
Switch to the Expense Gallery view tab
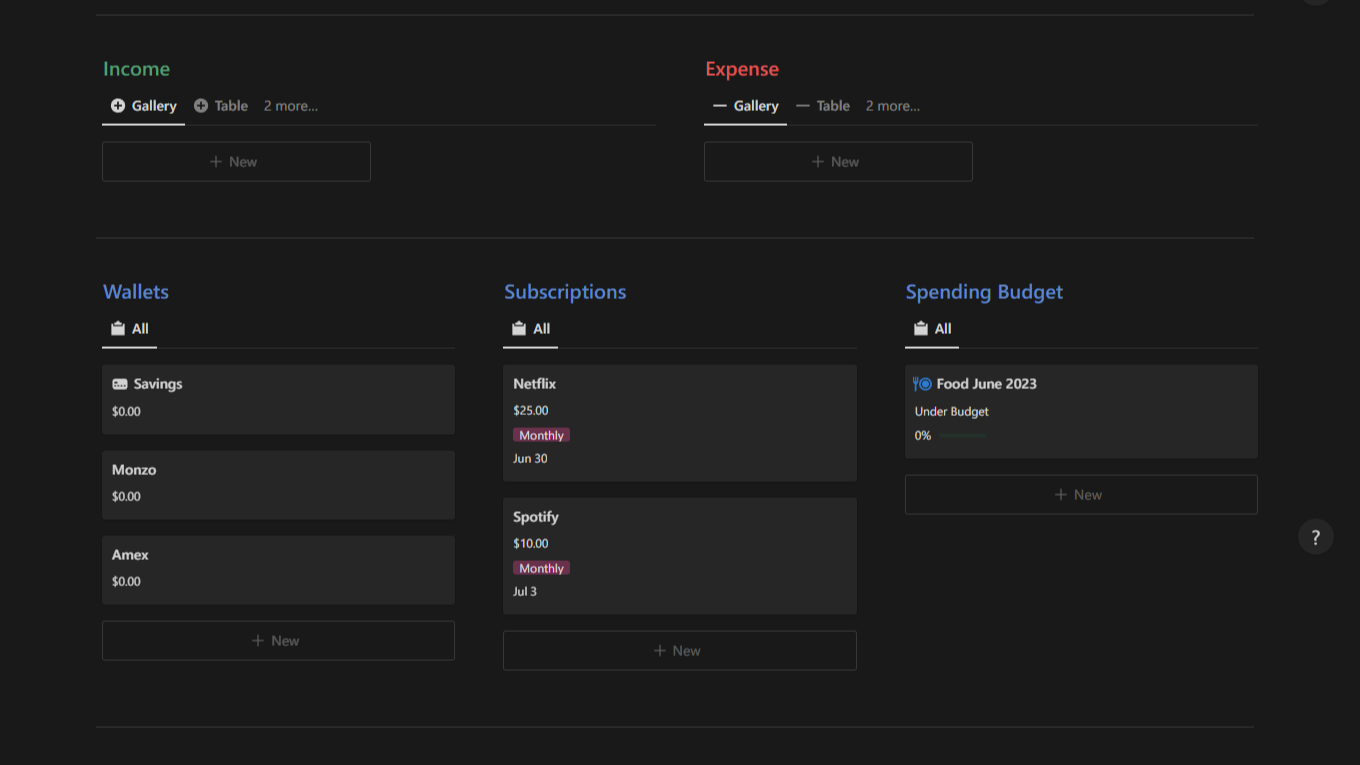(x=746, y=106)
